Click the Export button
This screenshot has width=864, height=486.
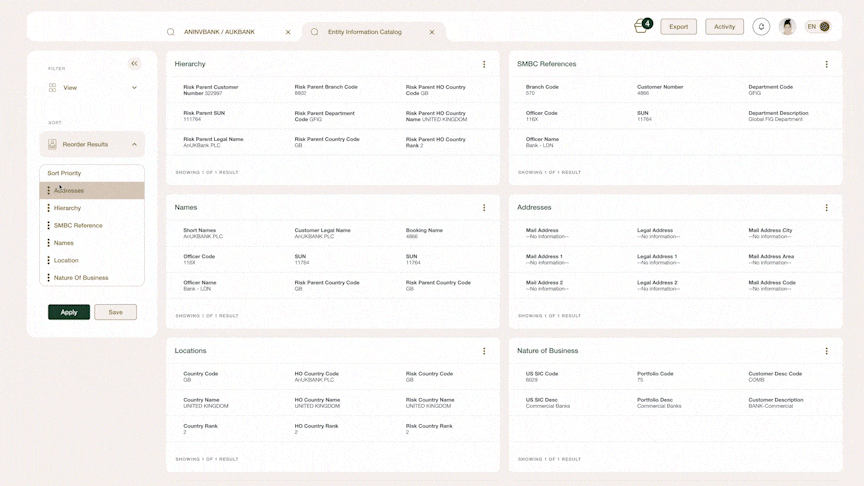tap(678, 26)
